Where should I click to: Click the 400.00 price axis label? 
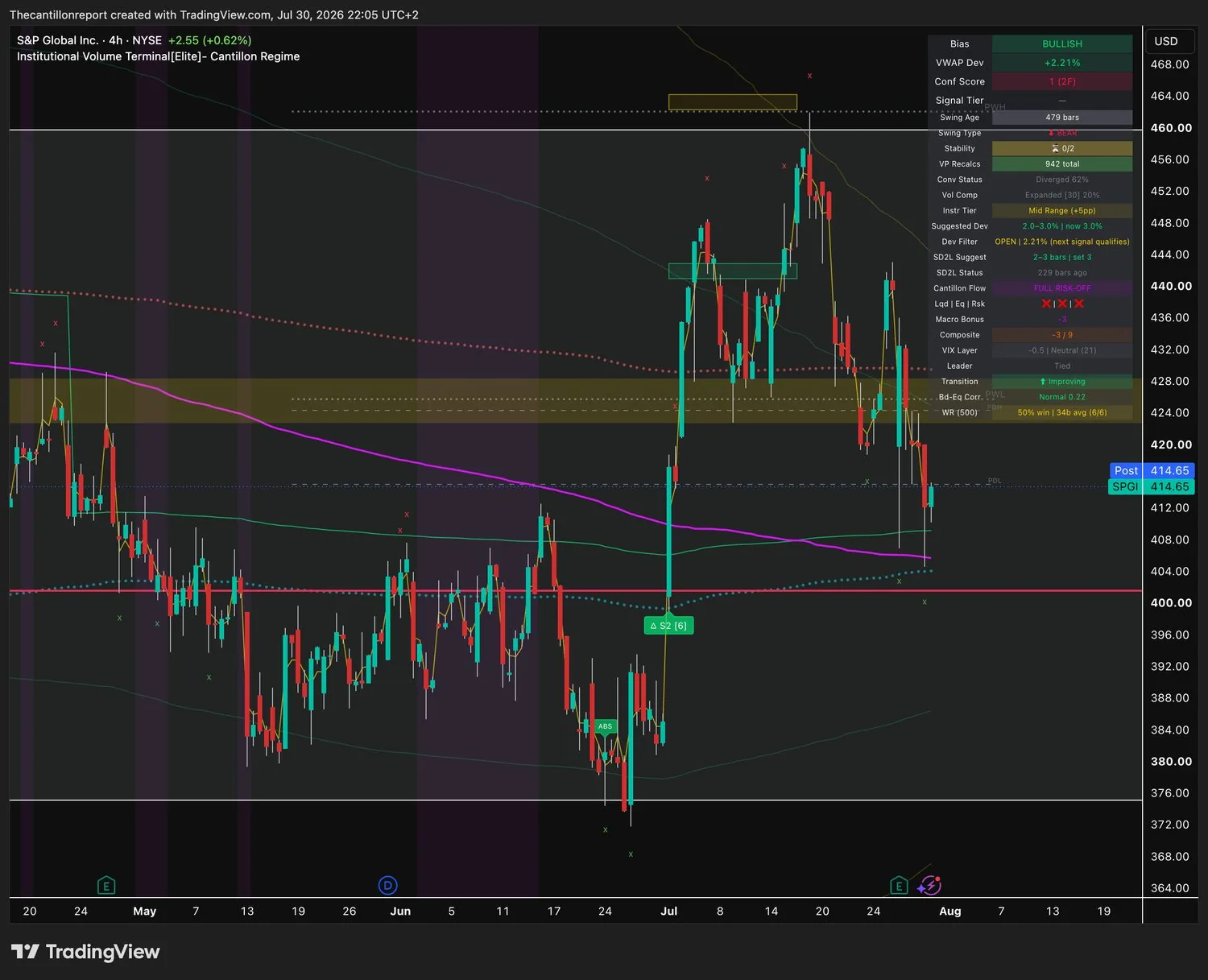(1171, 603)
